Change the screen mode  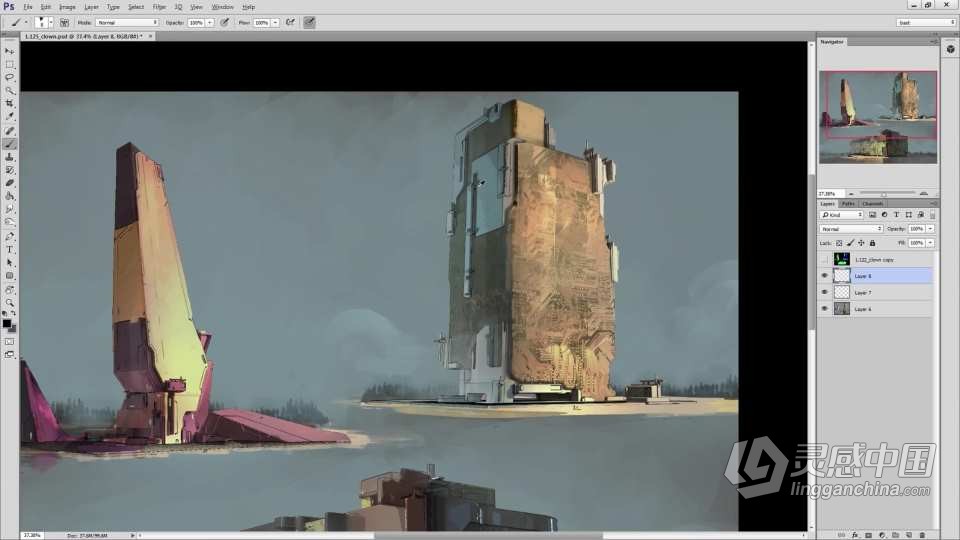(x=9, y=354)
